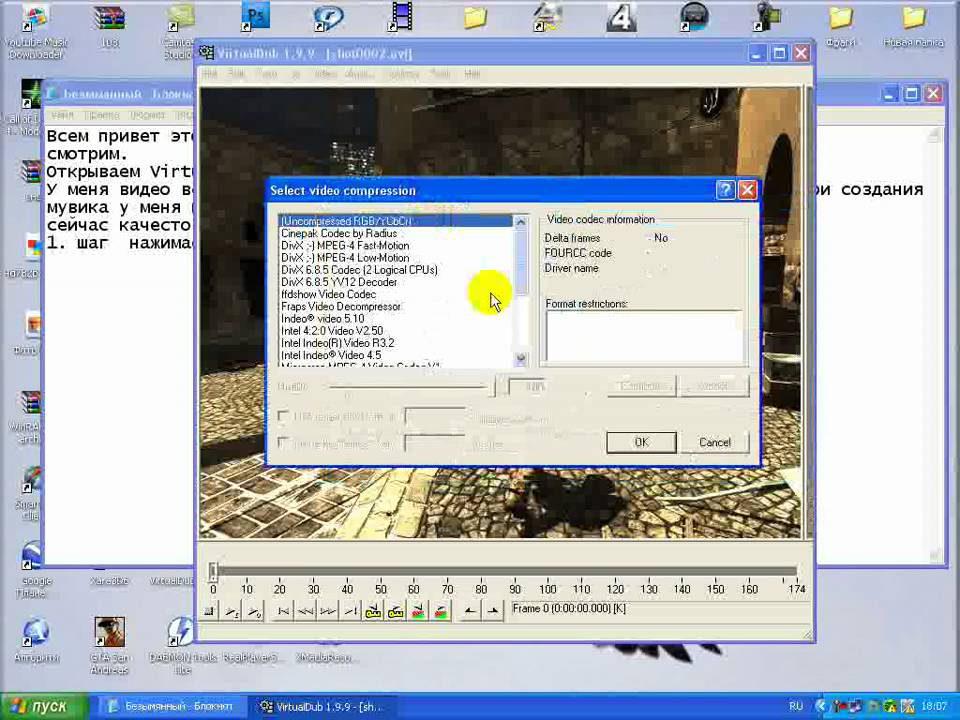960x720 pixels.
Task: Step forward one frame in VirtualDub toolbar
Action: 328,610
